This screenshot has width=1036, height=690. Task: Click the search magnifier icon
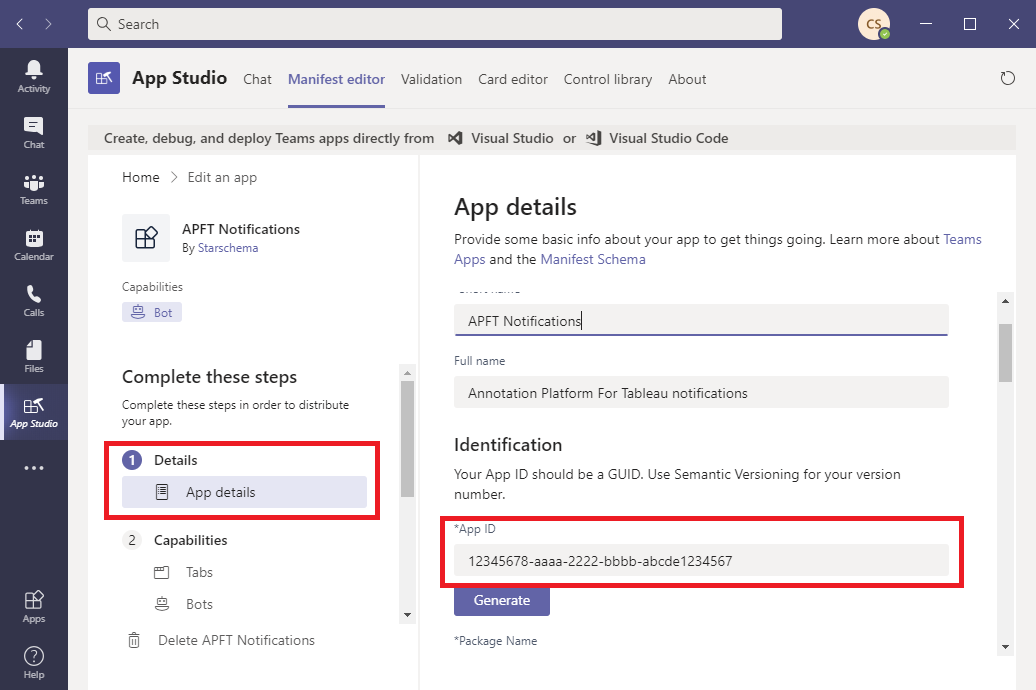(104, 24)
